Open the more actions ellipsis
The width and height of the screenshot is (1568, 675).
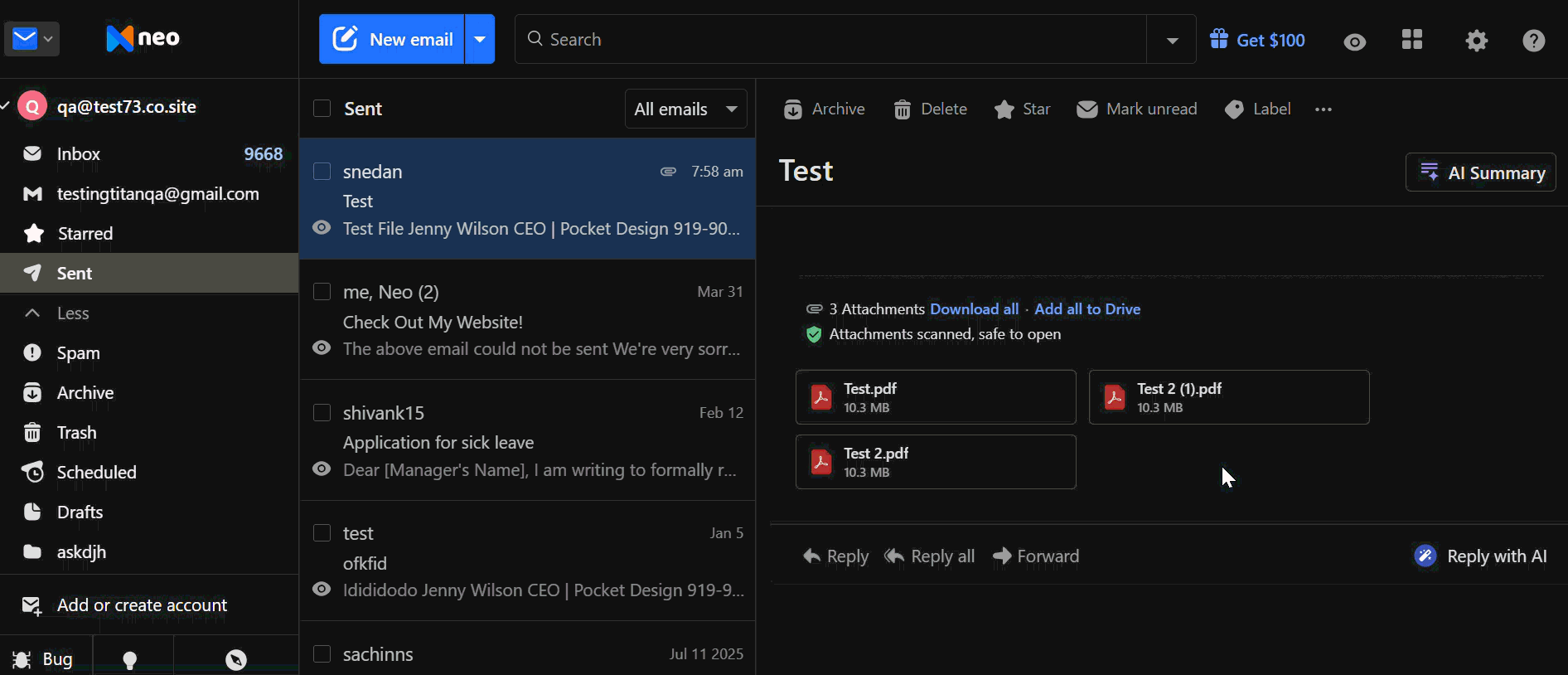click(1324, 109)
